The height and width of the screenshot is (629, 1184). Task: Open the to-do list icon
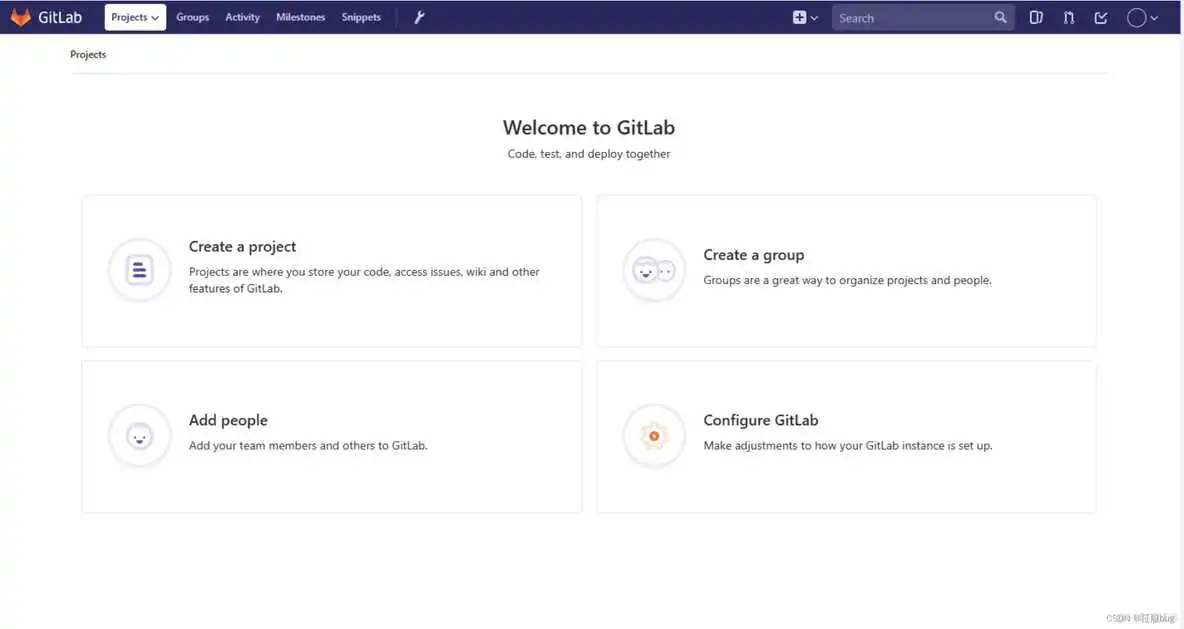1101,17
